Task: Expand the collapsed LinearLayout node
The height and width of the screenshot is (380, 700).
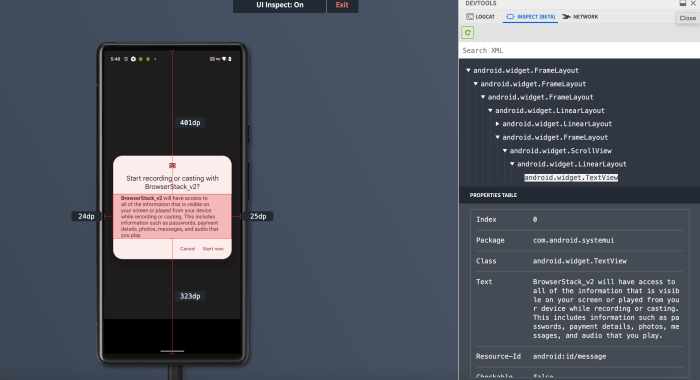Action: (x=497, y=124)
